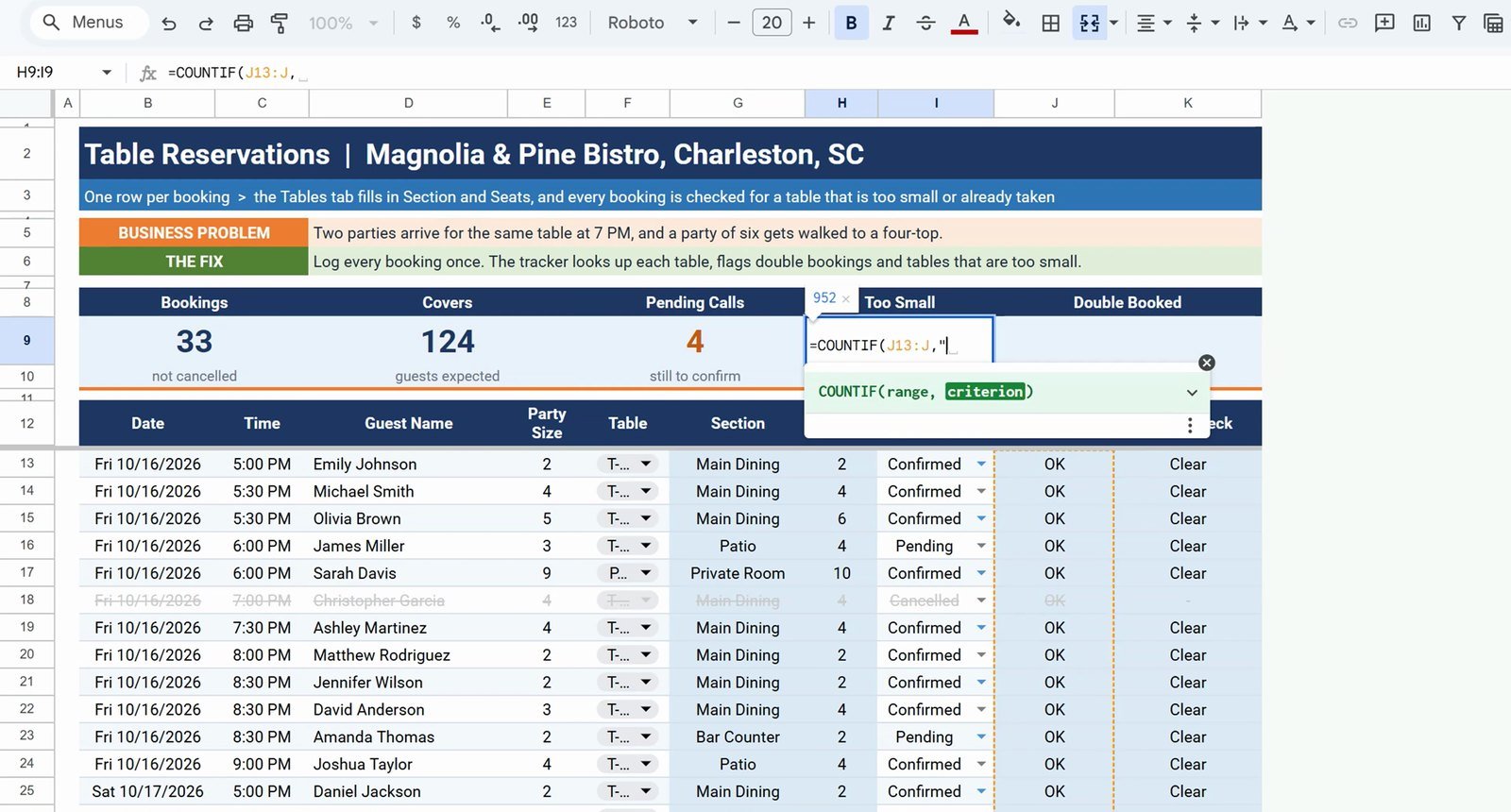Open the table dropdown for Sarah Davis
This screenshot has width=1511, height=812.
pyautogui.click(x=646, y=573)
